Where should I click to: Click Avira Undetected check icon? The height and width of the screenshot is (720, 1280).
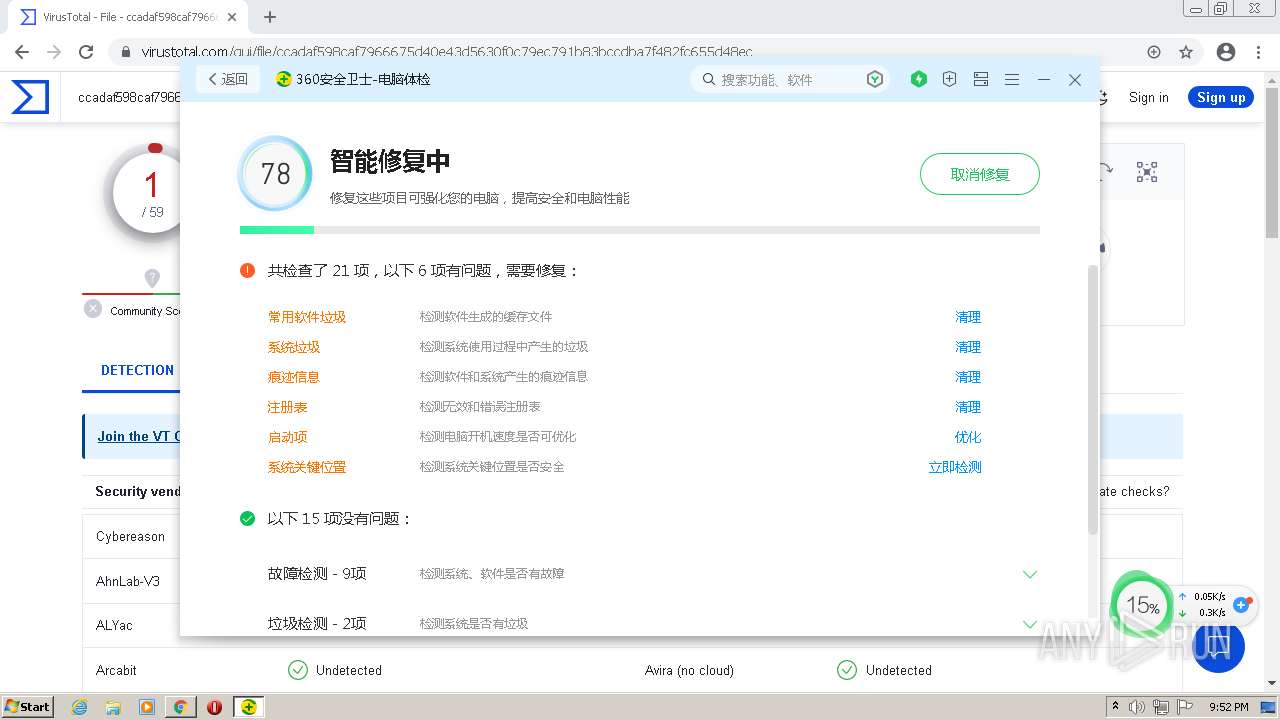[847, 670]
